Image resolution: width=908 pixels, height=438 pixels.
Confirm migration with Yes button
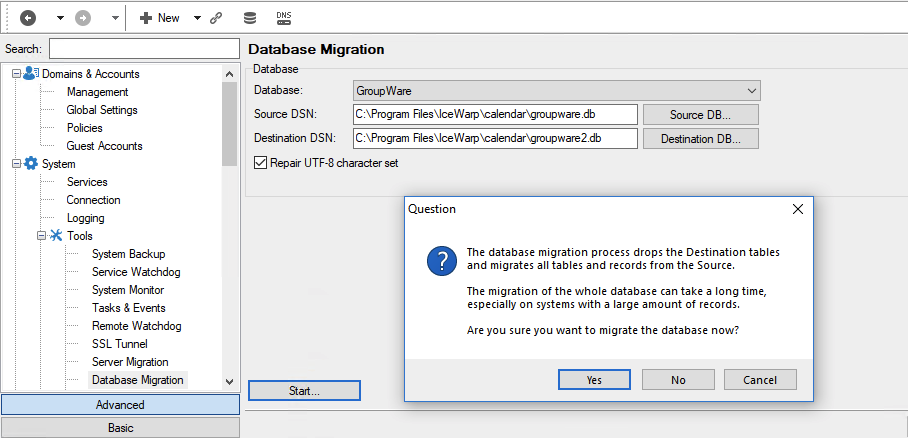pyautogui.click(x=594, y=379)
